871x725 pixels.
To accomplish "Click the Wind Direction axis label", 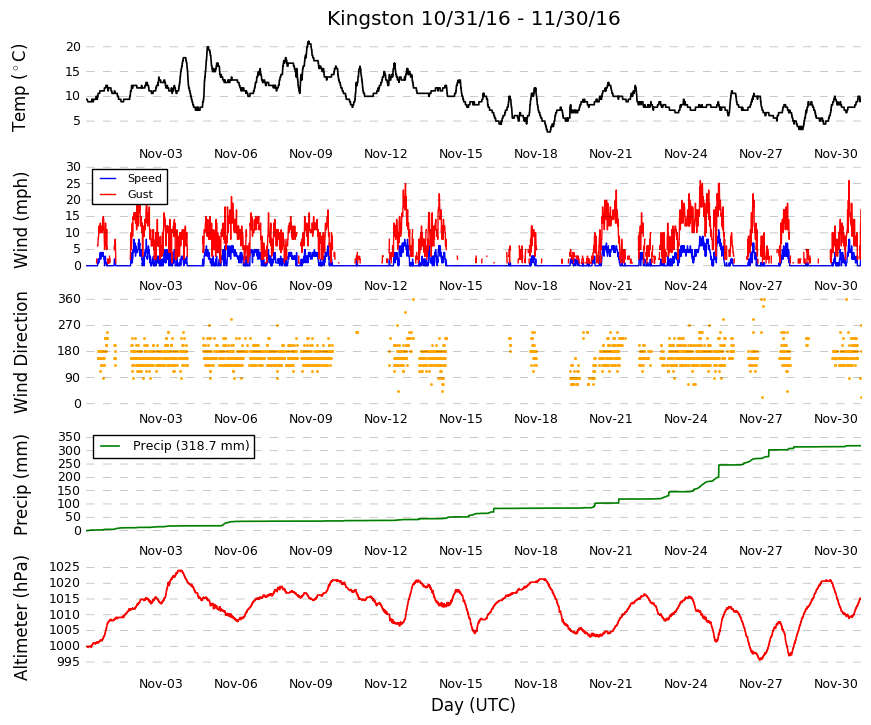I will [x=19, y=352].
